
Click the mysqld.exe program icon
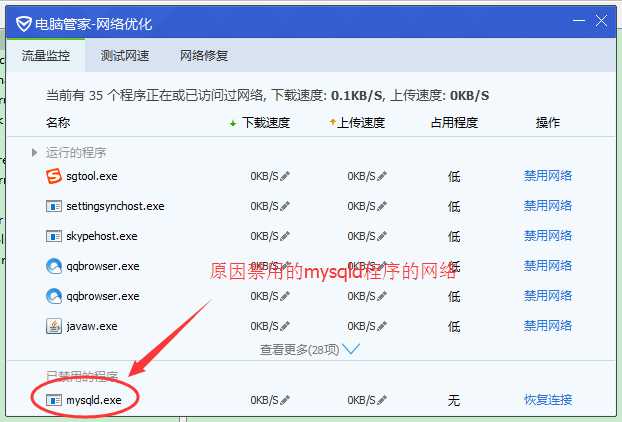[x=54, y=400]
